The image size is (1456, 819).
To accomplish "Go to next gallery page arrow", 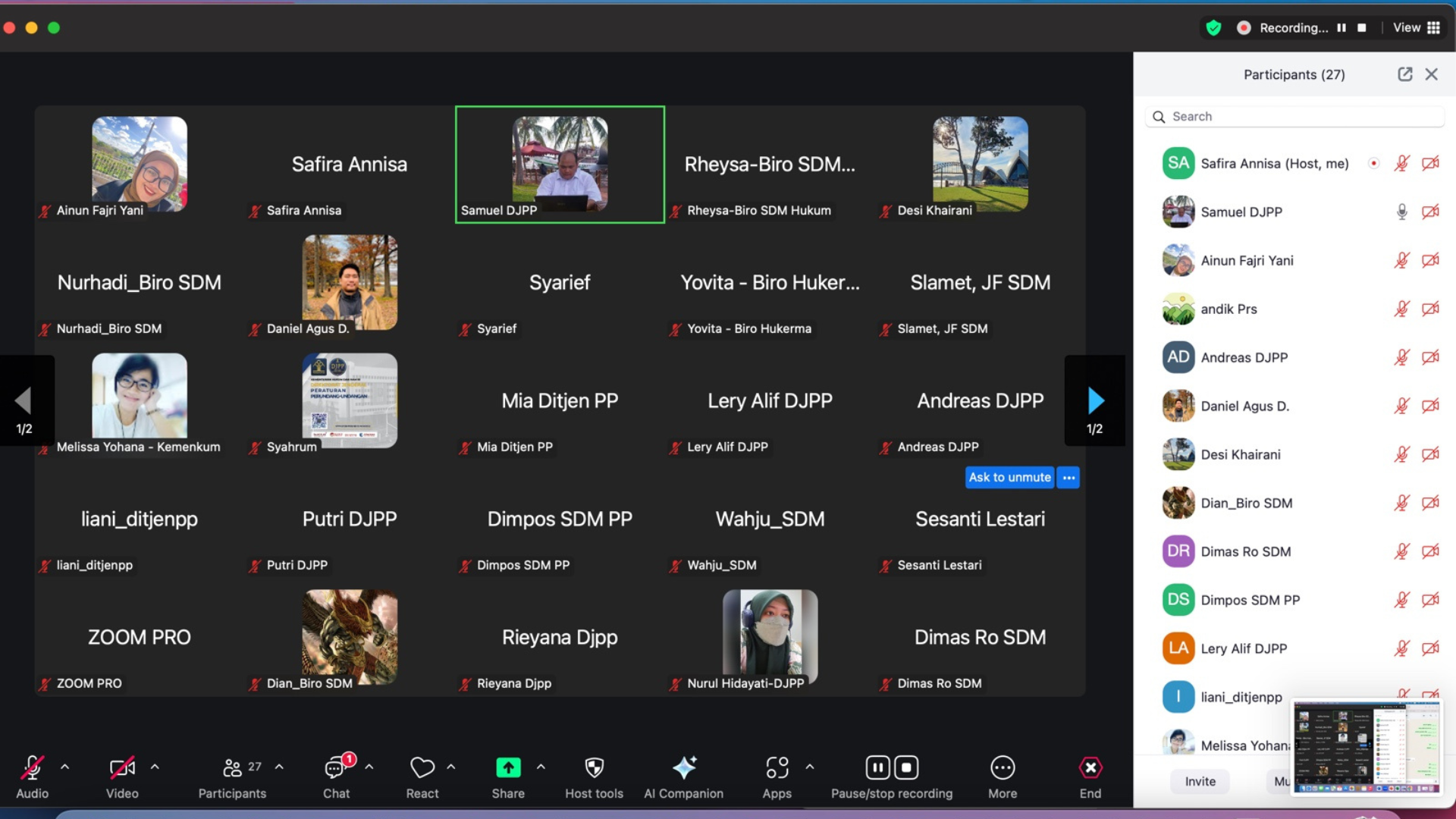I will tap(1095, 400).
